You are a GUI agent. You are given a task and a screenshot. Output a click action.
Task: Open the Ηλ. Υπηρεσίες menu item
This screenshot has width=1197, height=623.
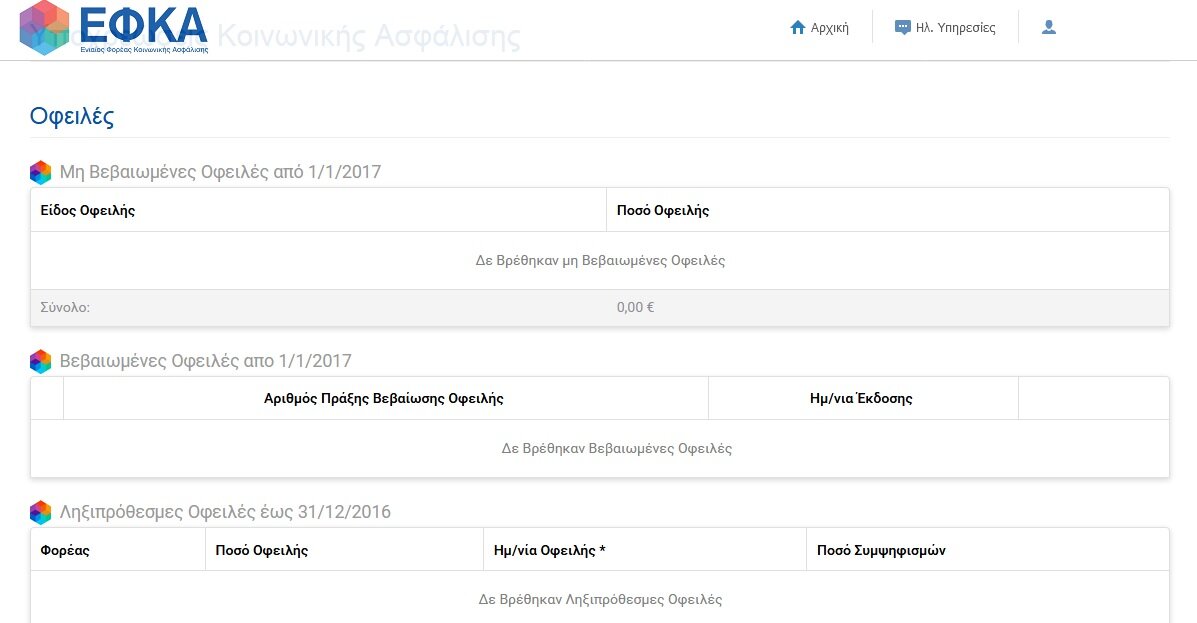pyautogui.click(x=955, y=28)
